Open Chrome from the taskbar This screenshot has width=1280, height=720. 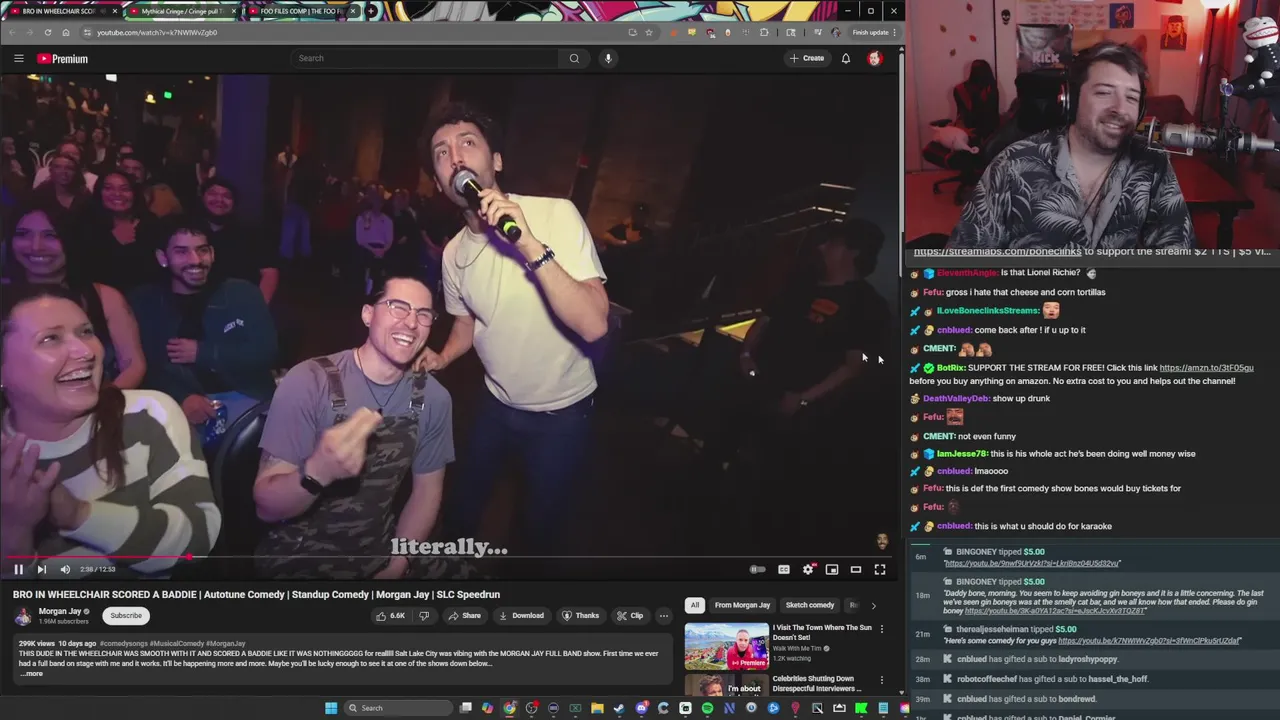(509, 708)
